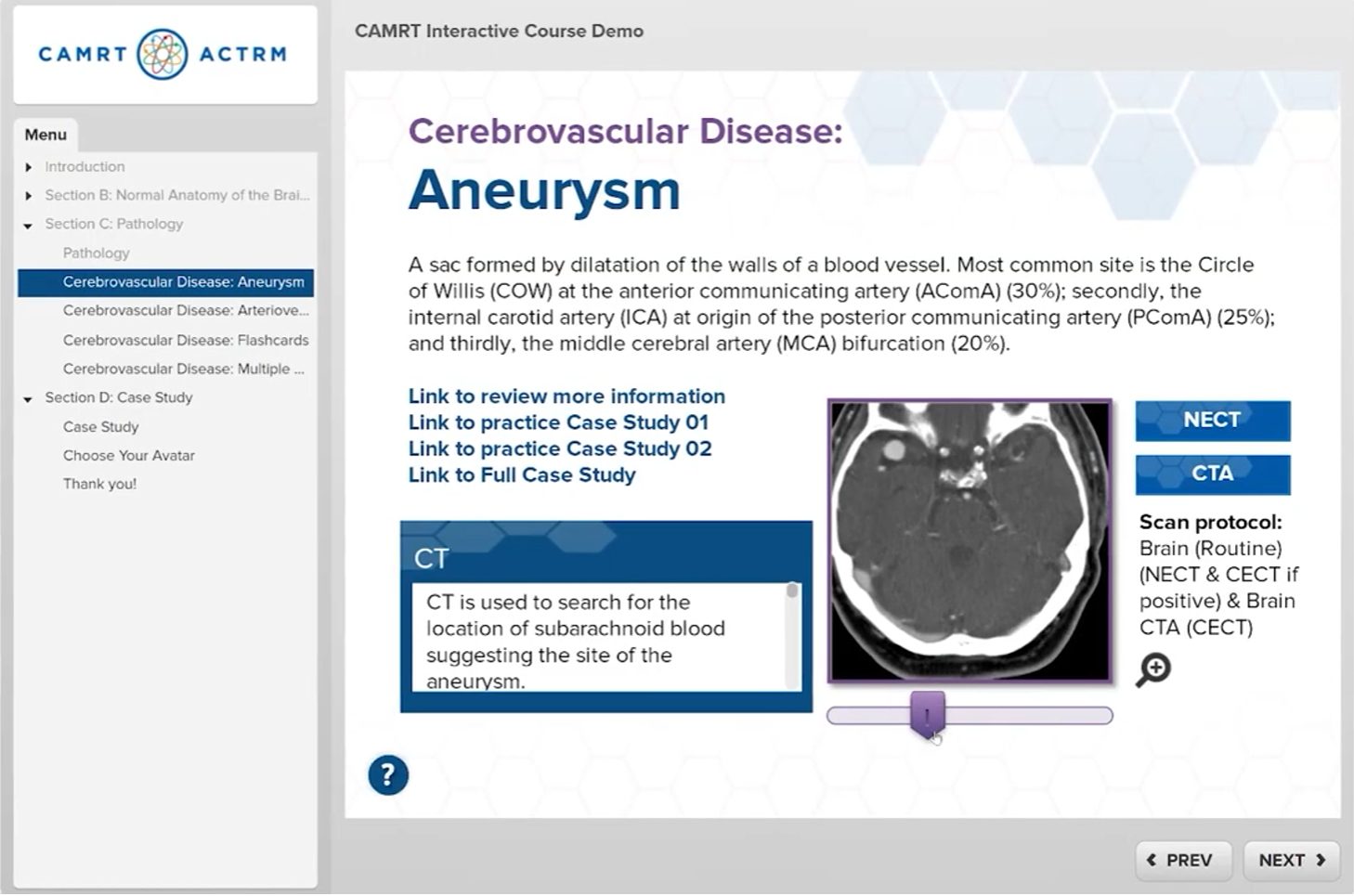1354x896 pixels.
Task: Click the right end of the image slider track
Action: pyautogui.click(x=1103, y=715)
